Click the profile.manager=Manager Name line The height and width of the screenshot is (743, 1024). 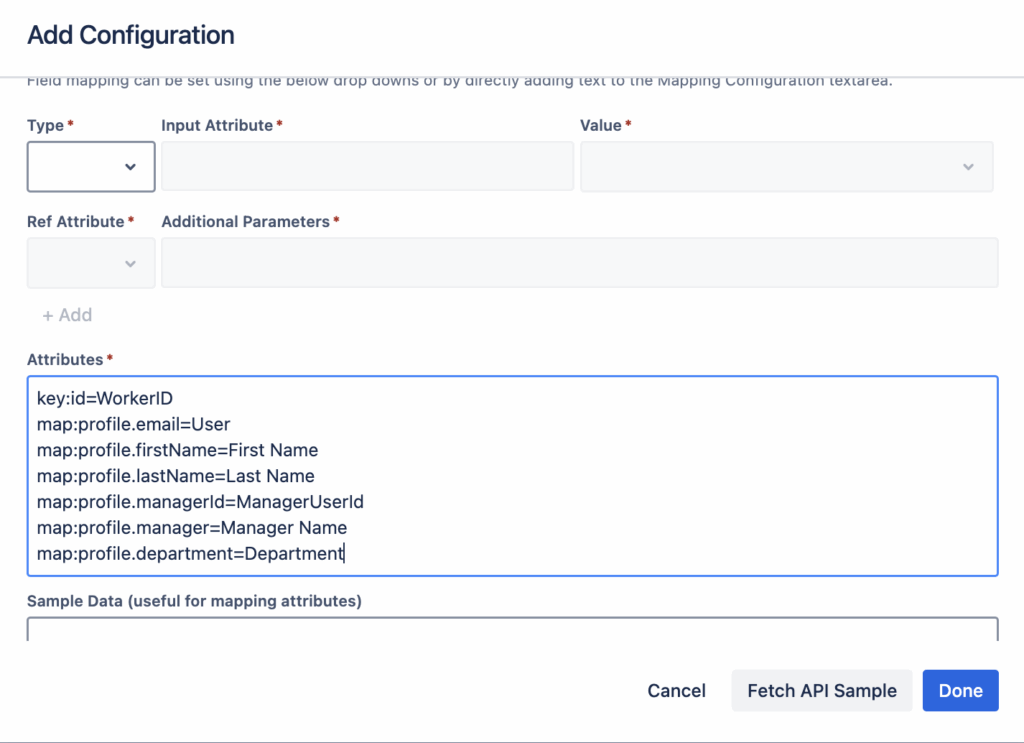click(192, 527)
